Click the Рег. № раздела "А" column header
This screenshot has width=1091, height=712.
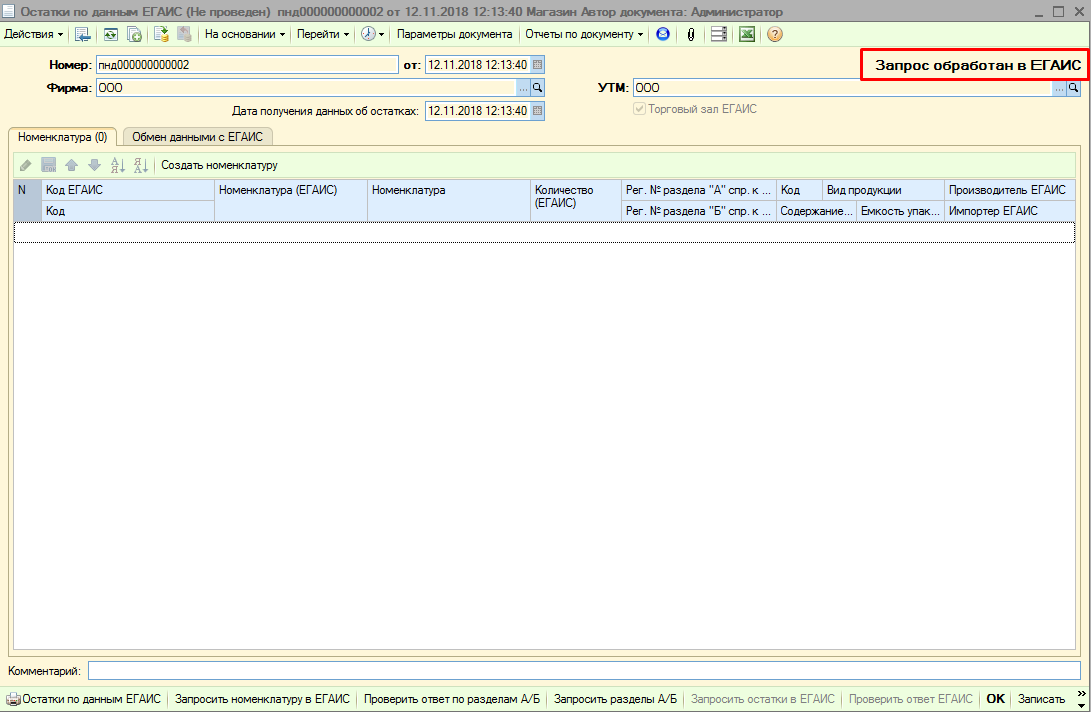pyautogui.click(x=699, y=190)
